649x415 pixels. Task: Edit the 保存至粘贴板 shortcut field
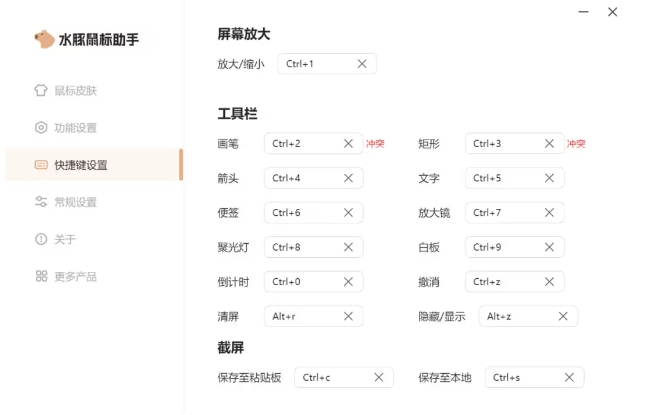330,378
